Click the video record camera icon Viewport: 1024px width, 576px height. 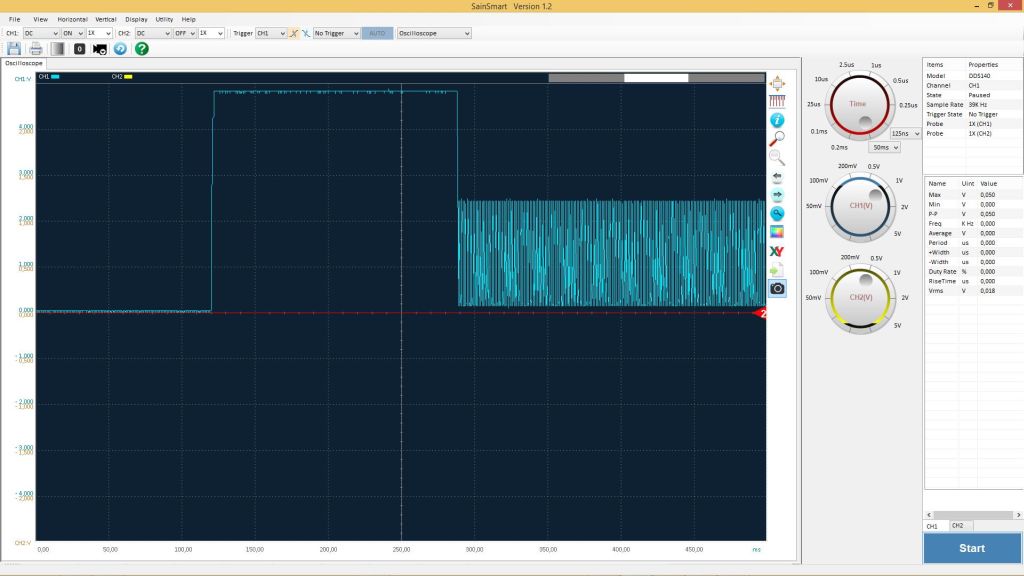coord(100,49)
